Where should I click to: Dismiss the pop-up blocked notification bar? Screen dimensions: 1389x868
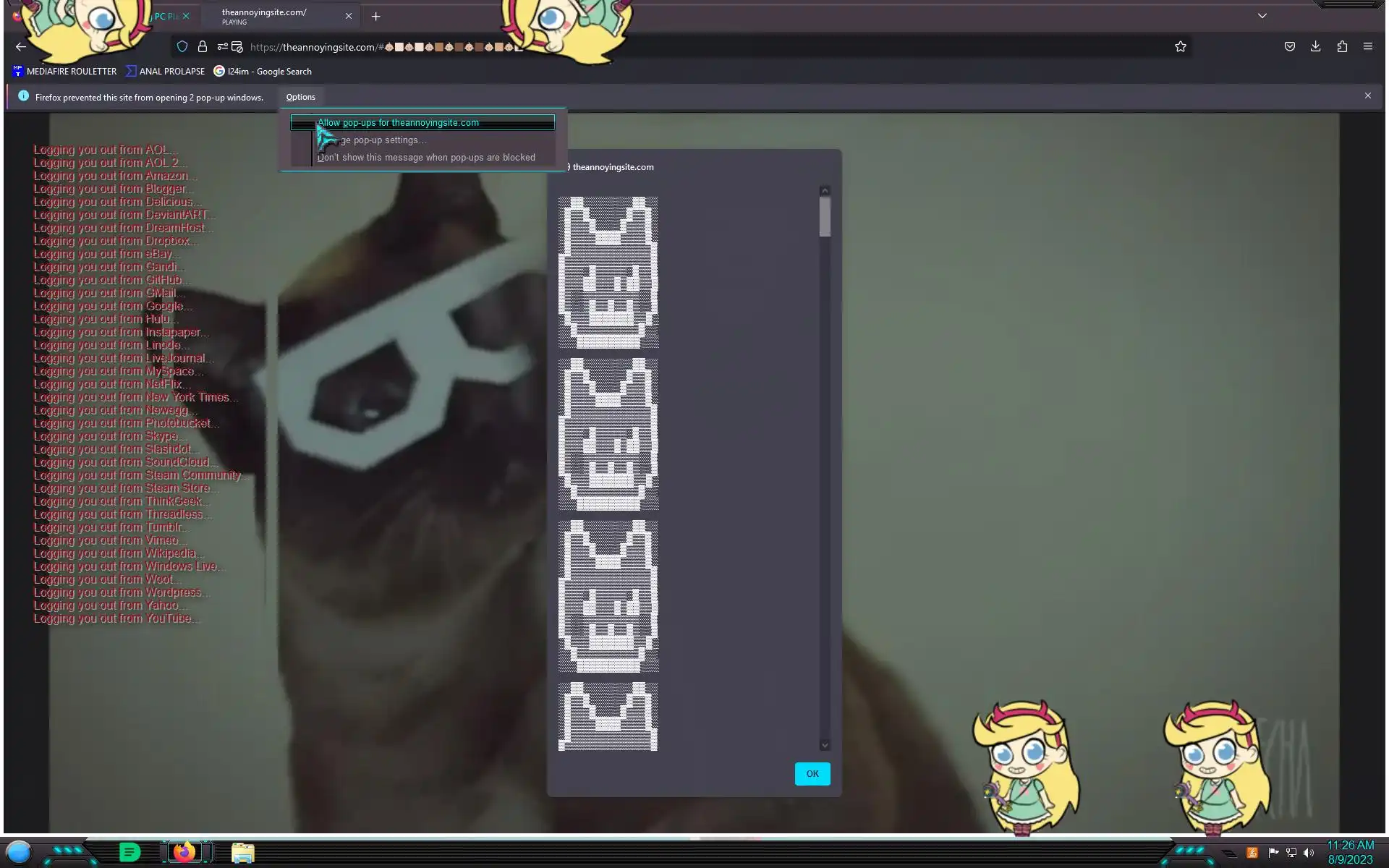(1367, 96)
